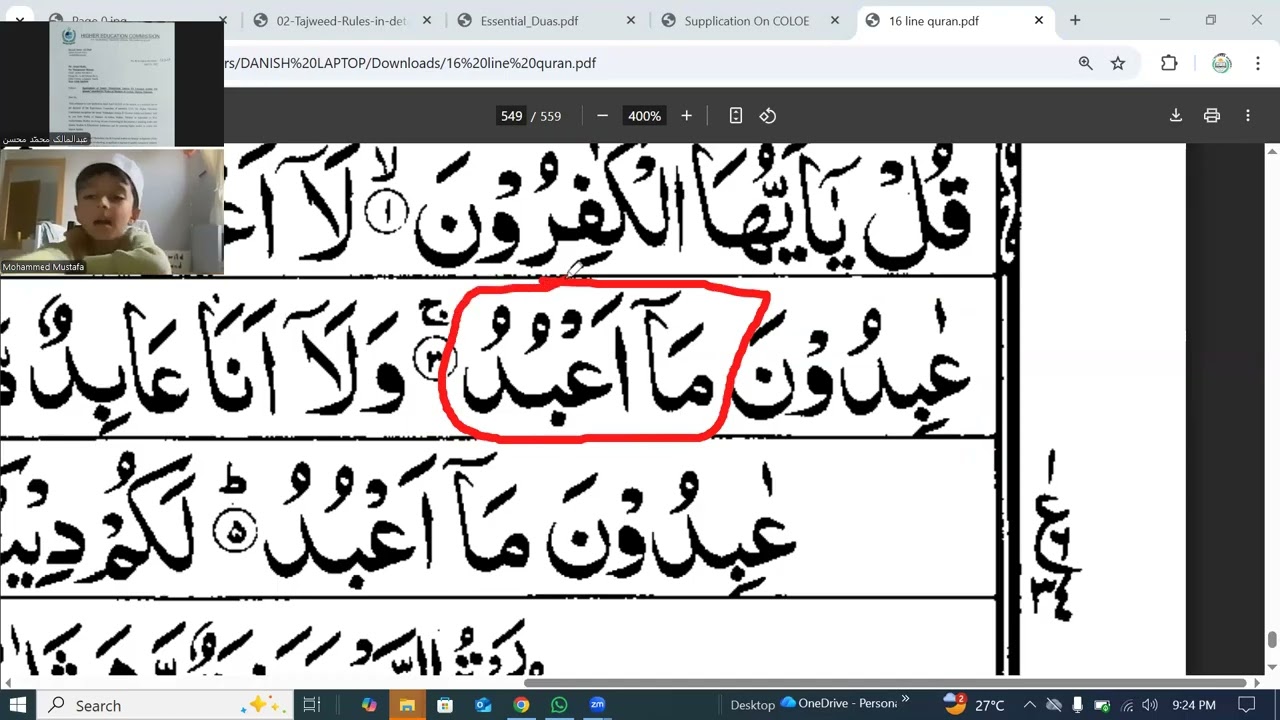Open Google Chrome from the taskbar
The height and width of the screenshot is (720, 1280).
point(521,705)
